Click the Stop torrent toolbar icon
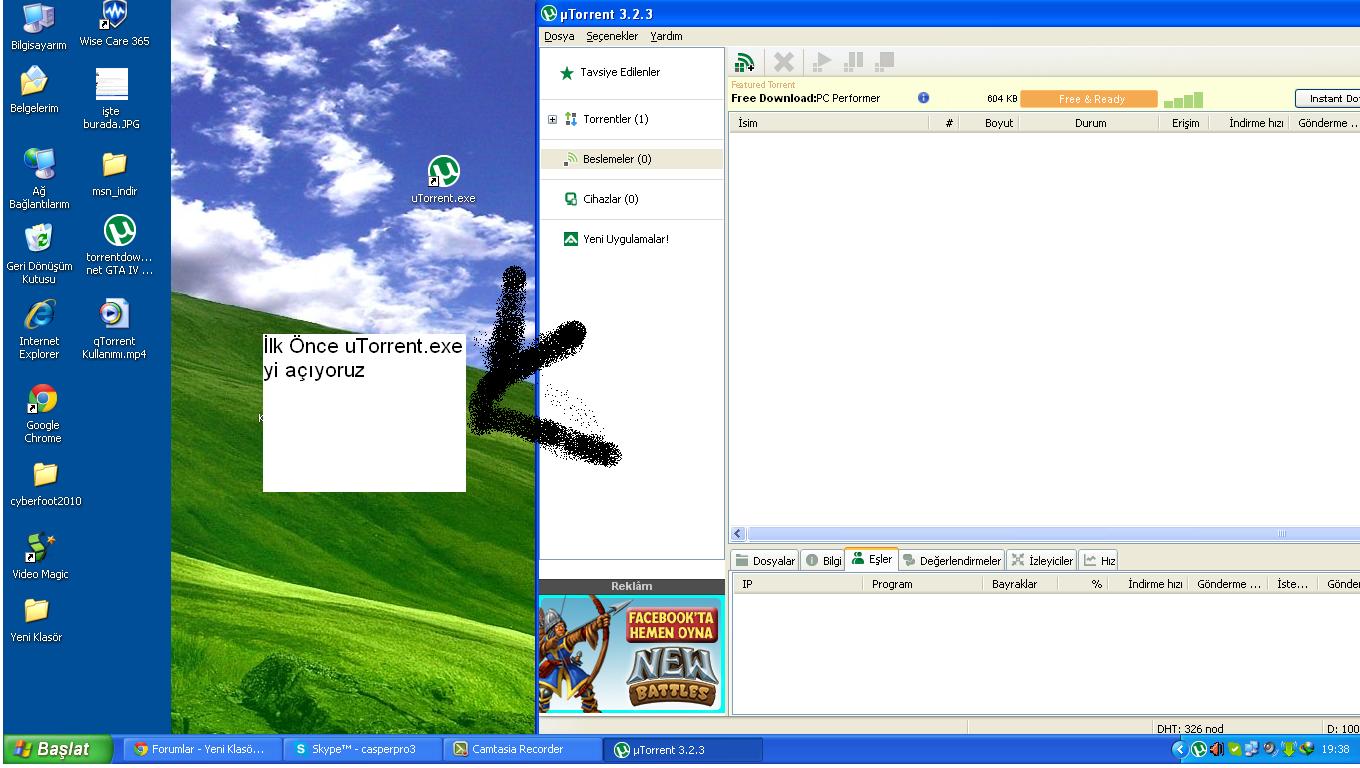 tap(883, 63)
